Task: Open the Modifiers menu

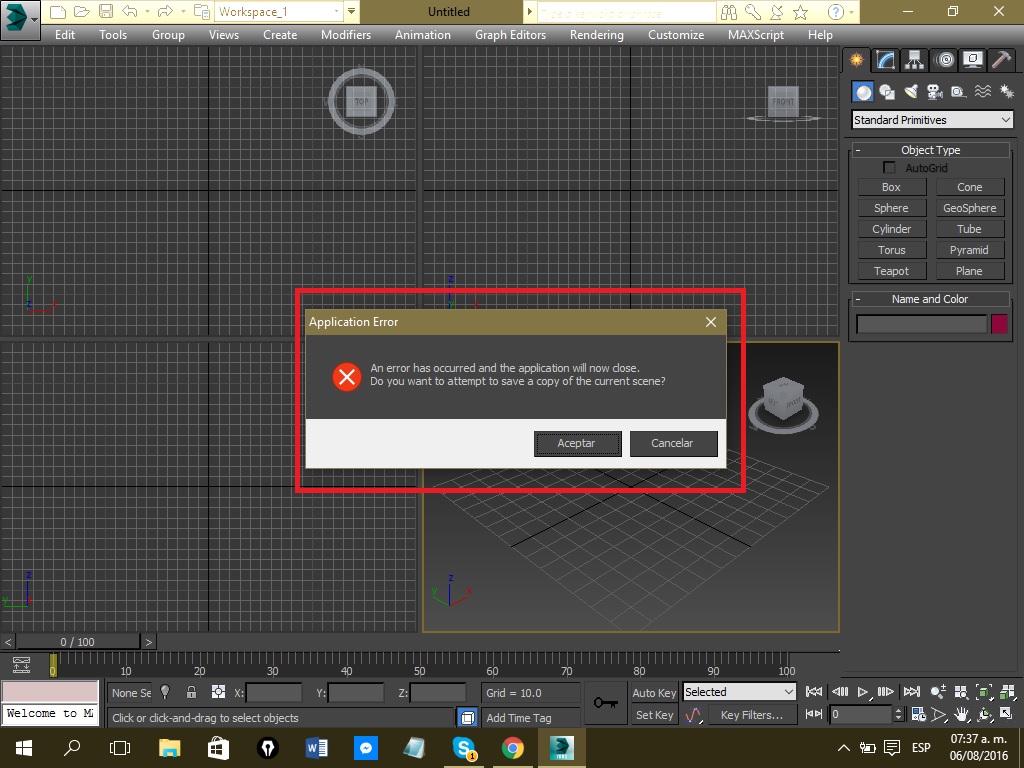Action: coord(345,35)
